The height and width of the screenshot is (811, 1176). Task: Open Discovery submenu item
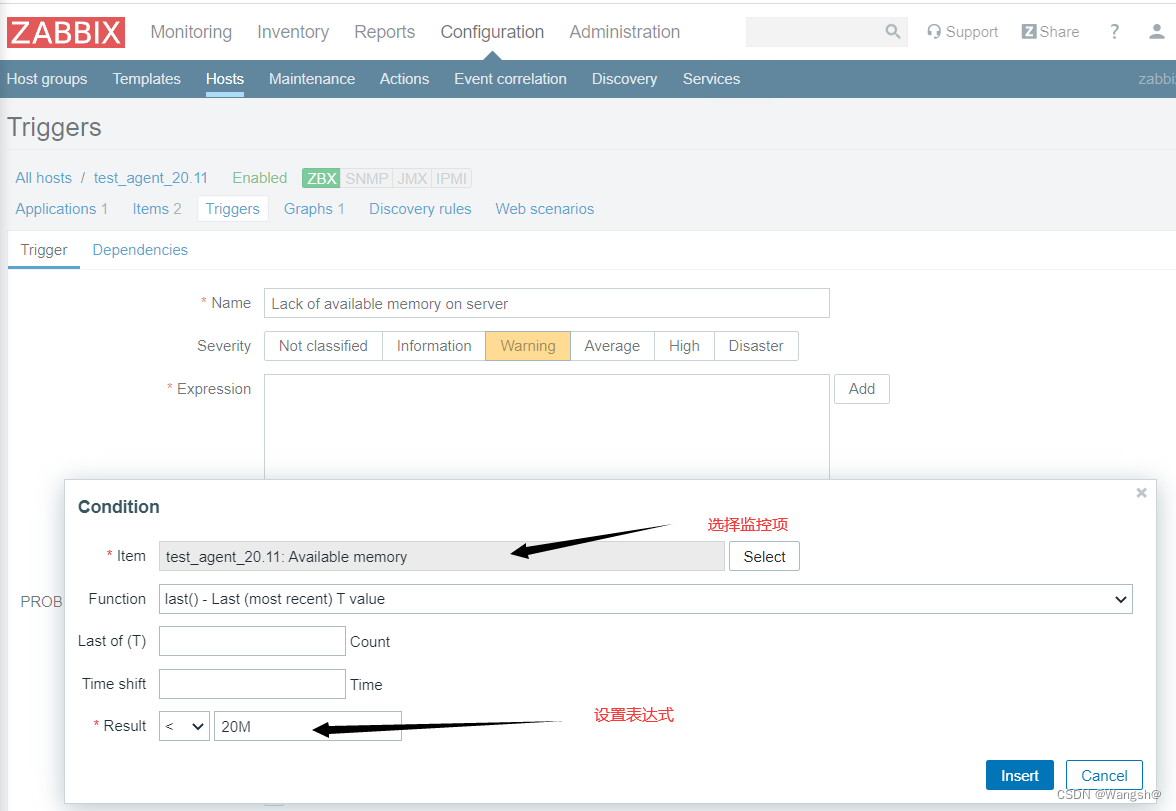(624, 79)
